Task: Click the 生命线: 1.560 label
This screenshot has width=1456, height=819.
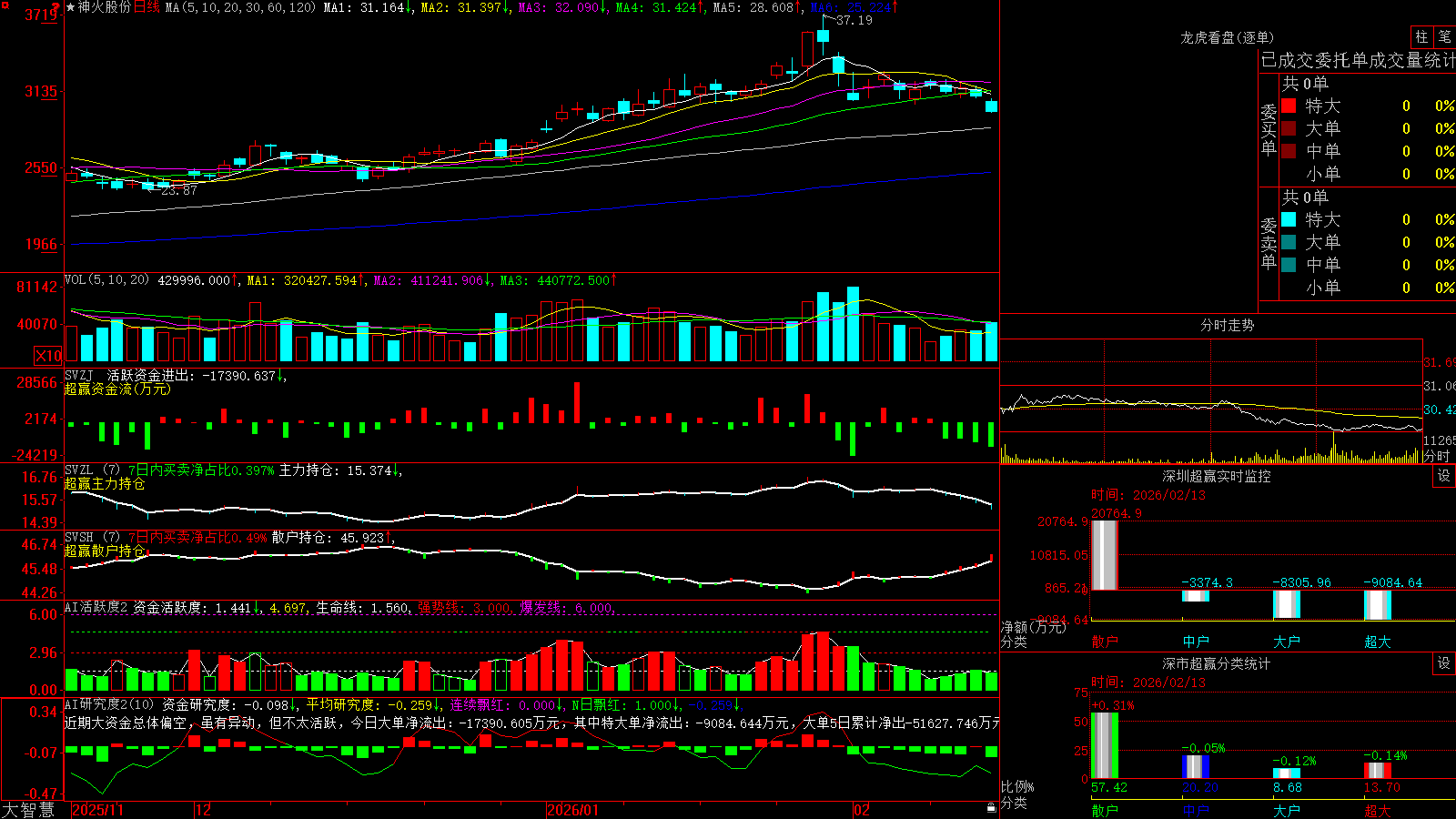Action: pyautogui.click(x=363, y=607)
